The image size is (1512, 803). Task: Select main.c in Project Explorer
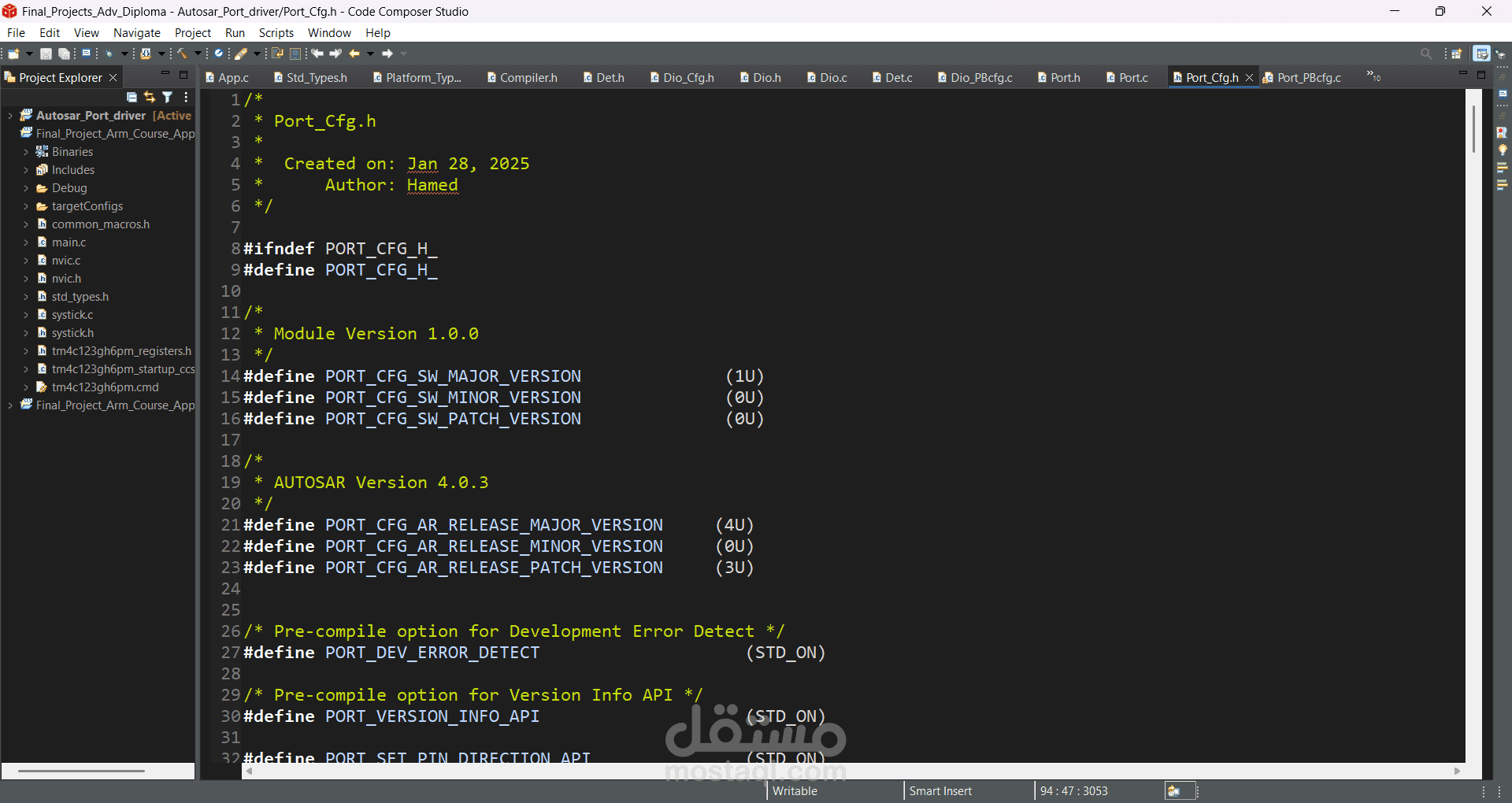(x=69, y=242)
